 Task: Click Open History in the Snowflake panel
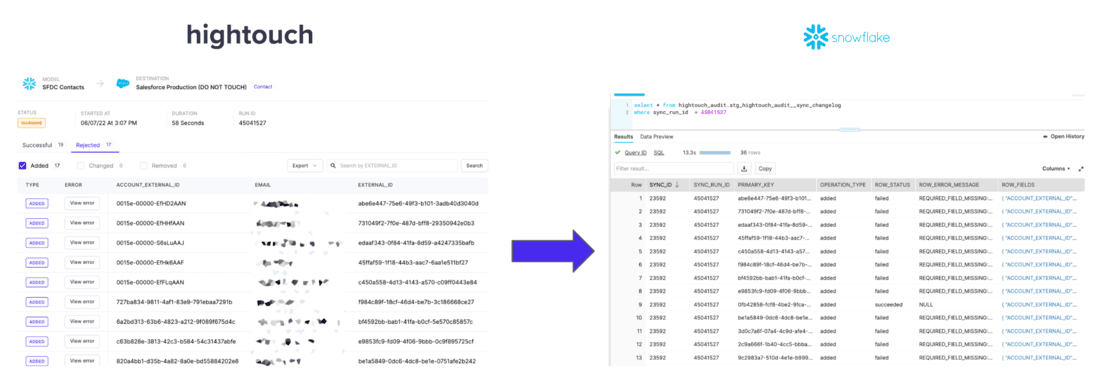(x=1064, y=136)
